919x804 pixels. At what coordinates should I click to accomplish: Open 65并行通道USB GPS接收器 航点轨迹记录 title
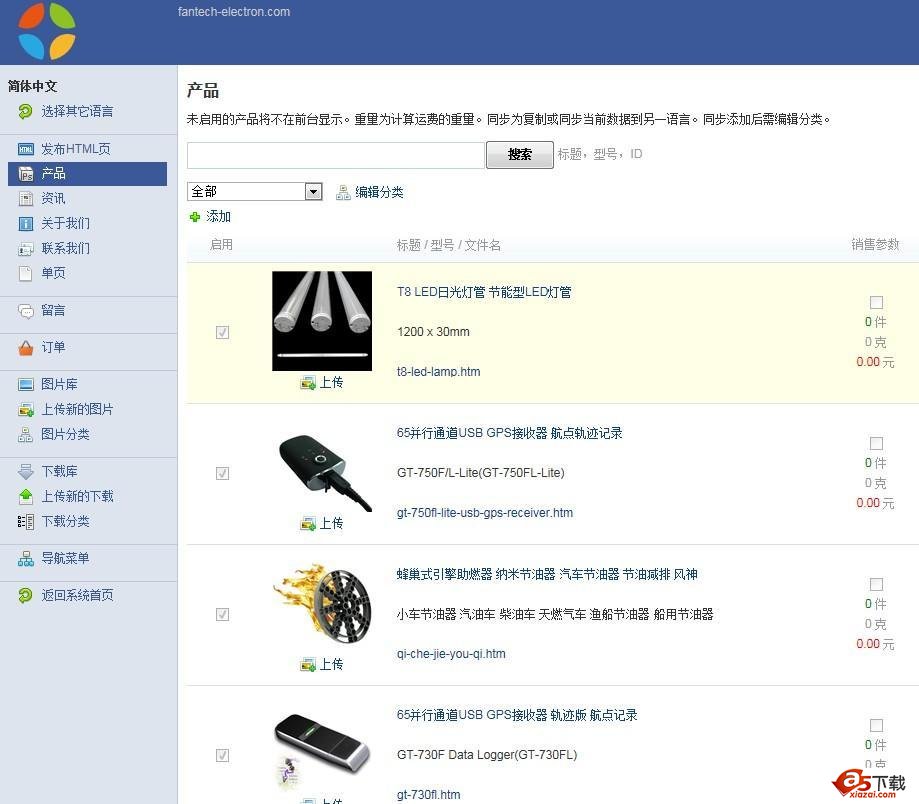point(509,434)
